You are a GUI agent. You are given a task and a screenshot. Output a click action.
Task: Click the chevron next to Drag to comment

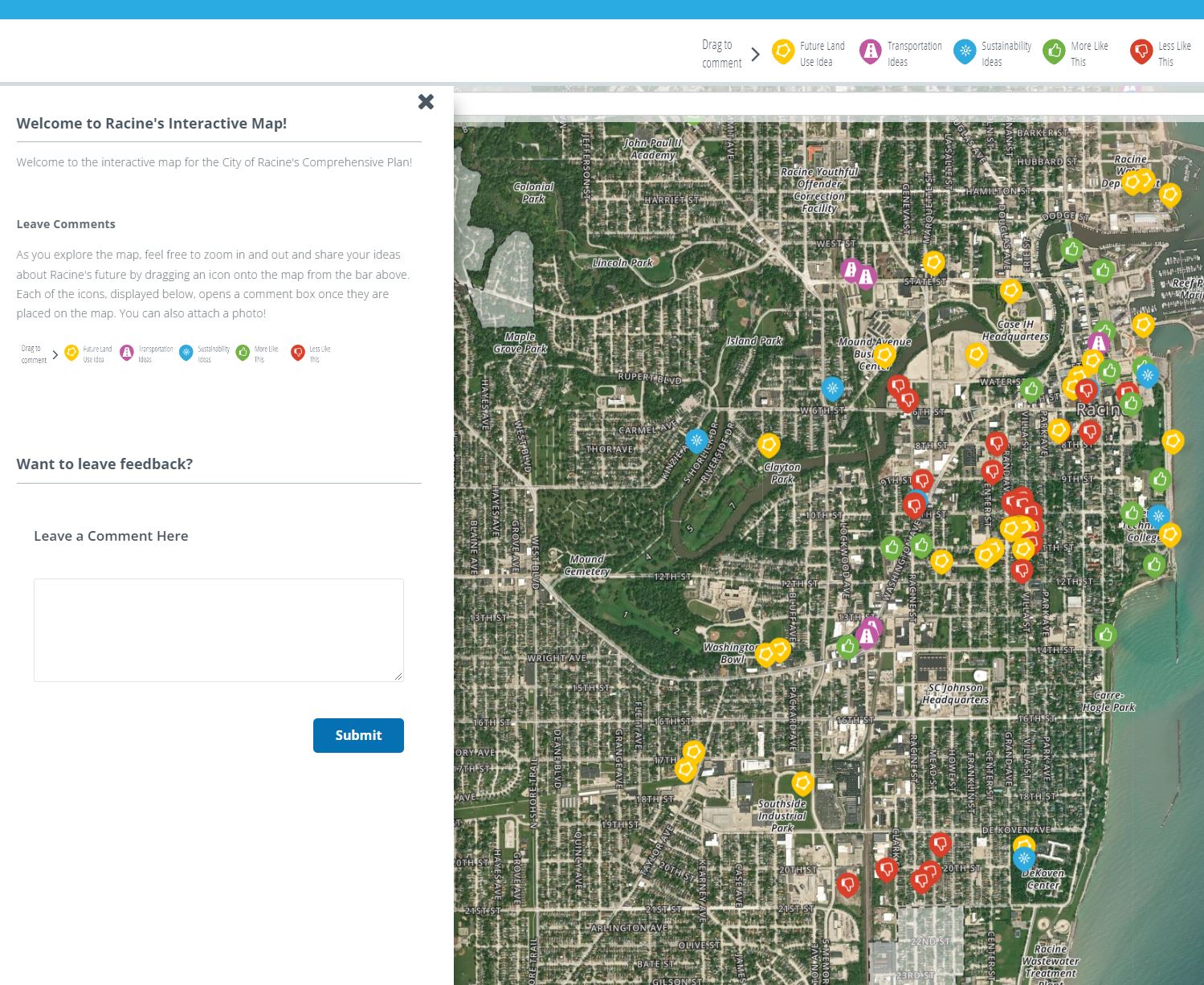[755, 54]
